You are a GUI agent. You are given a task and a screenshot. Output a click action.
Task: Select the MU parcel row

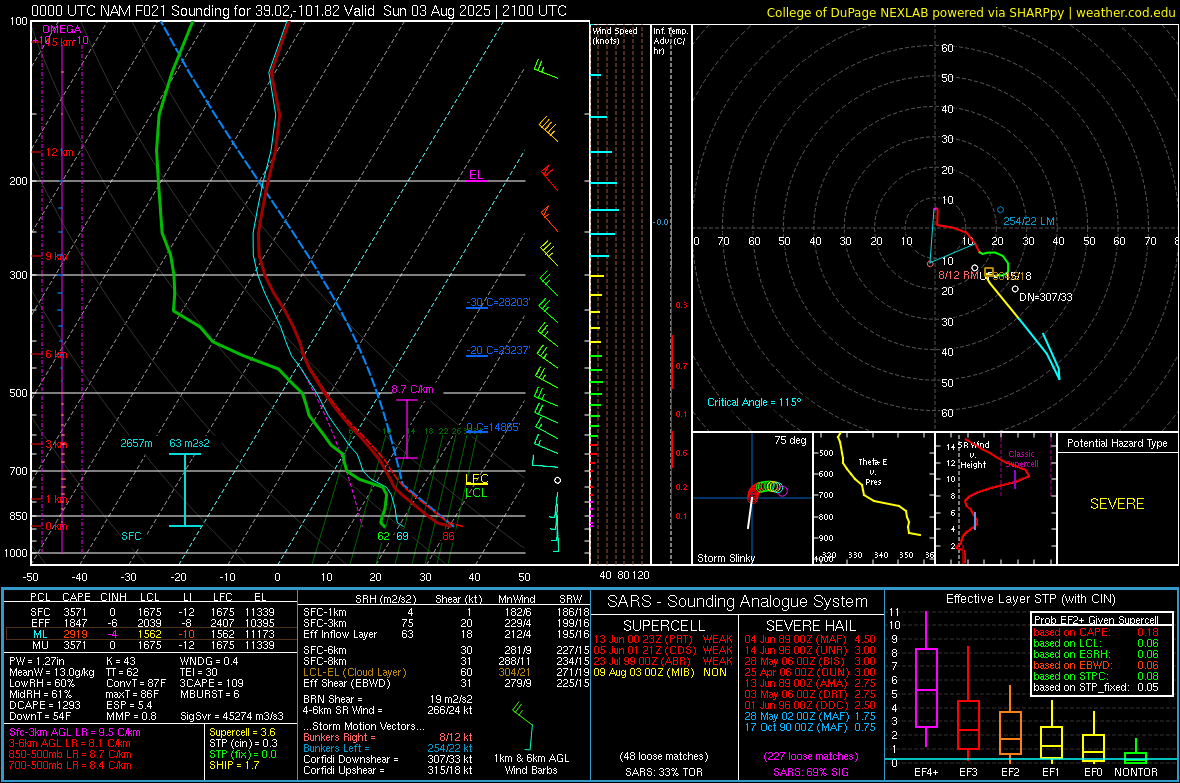[151, 645]
